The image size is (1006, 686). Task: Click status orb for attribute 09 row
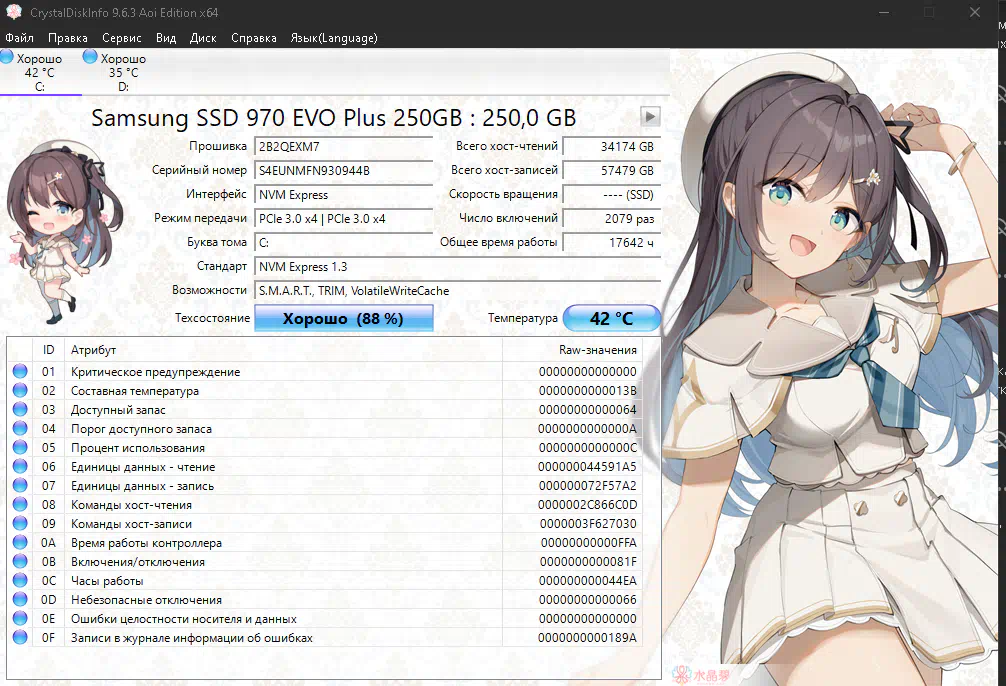[20, 524]
